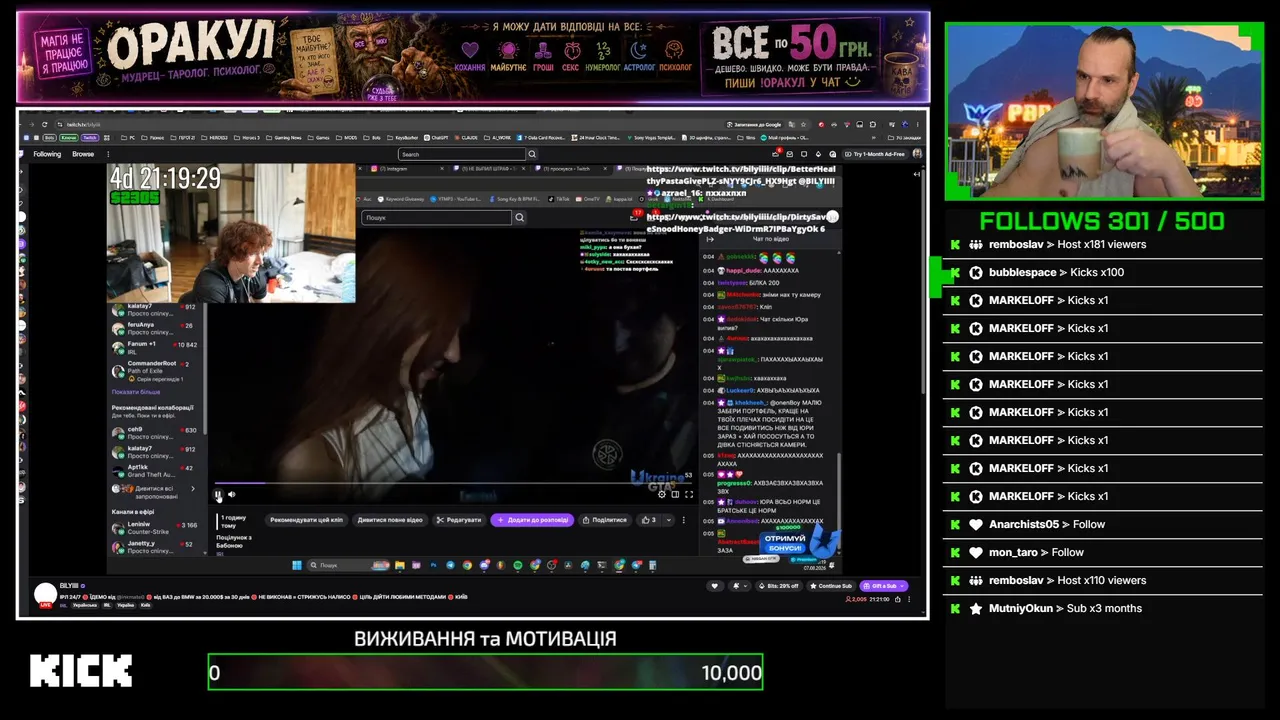Open clip more-options vertical dots
Image resolution: width=1280 pixels, height=720 pixels.
pos(684,520)
